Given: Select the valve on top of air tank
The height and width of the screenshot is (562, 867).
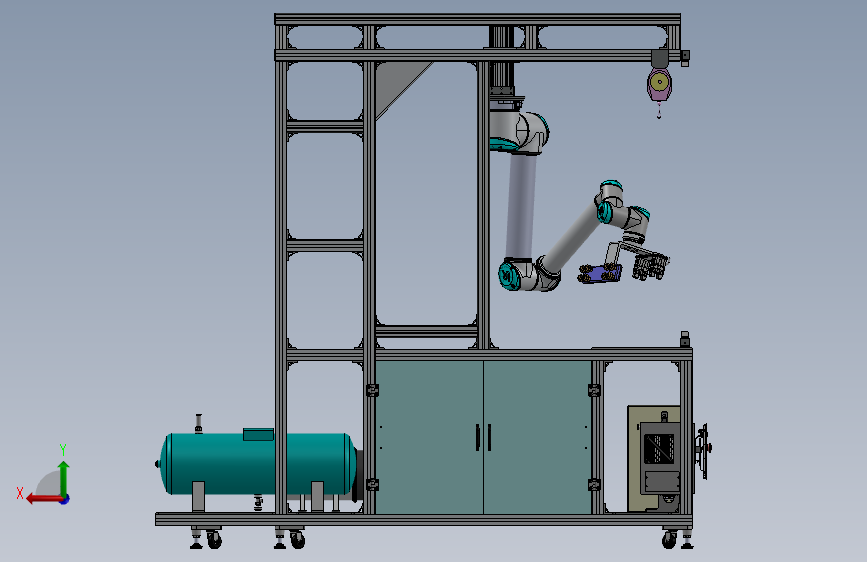Looking at the screenshot, I should click(199, 424).
